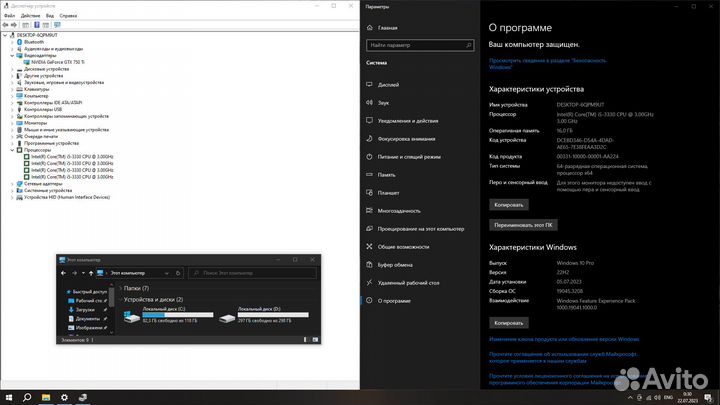Image resolution: width=720 pixels, height=405 pixels.
Task: Open the notification center icon on taskbar
Action: click(708, 398)
